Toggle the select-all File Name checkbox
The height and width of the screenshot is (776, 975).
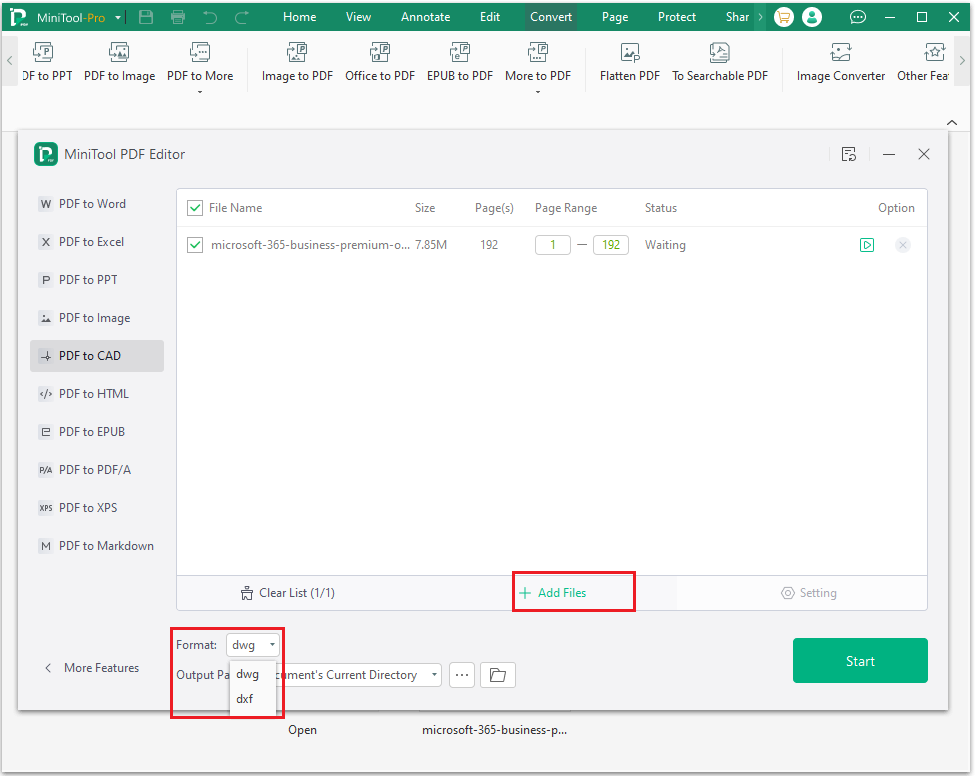tap(195, 208)
